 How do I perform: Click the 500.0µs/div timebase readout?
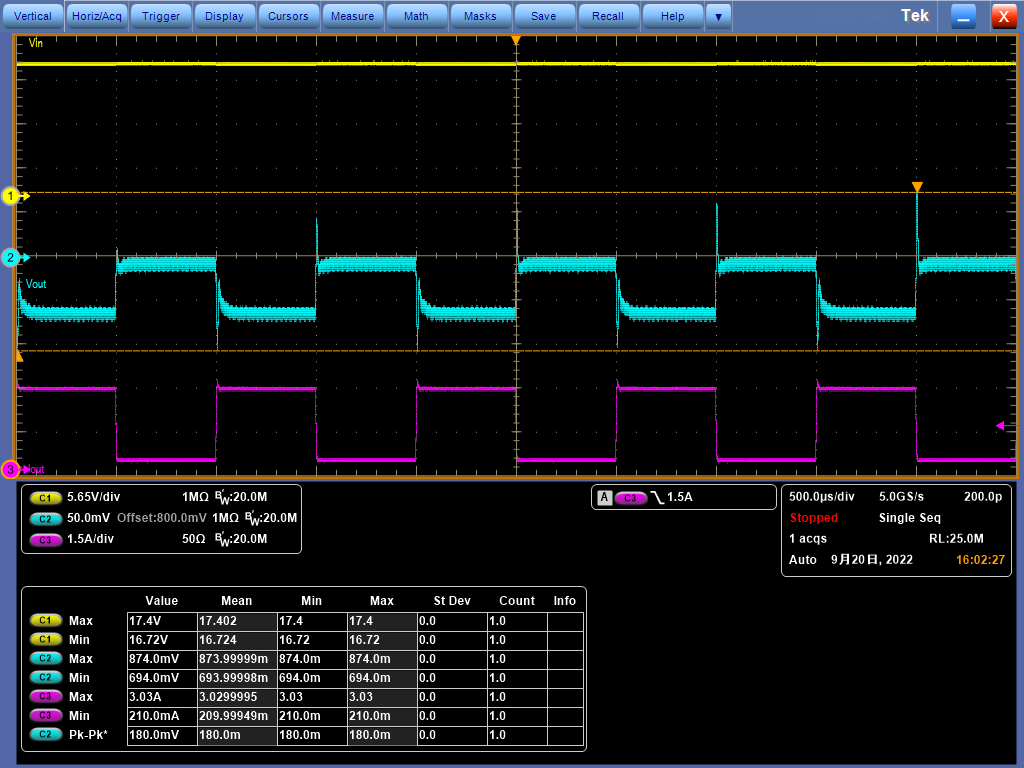pyautogui.click(x=821, y=496)
